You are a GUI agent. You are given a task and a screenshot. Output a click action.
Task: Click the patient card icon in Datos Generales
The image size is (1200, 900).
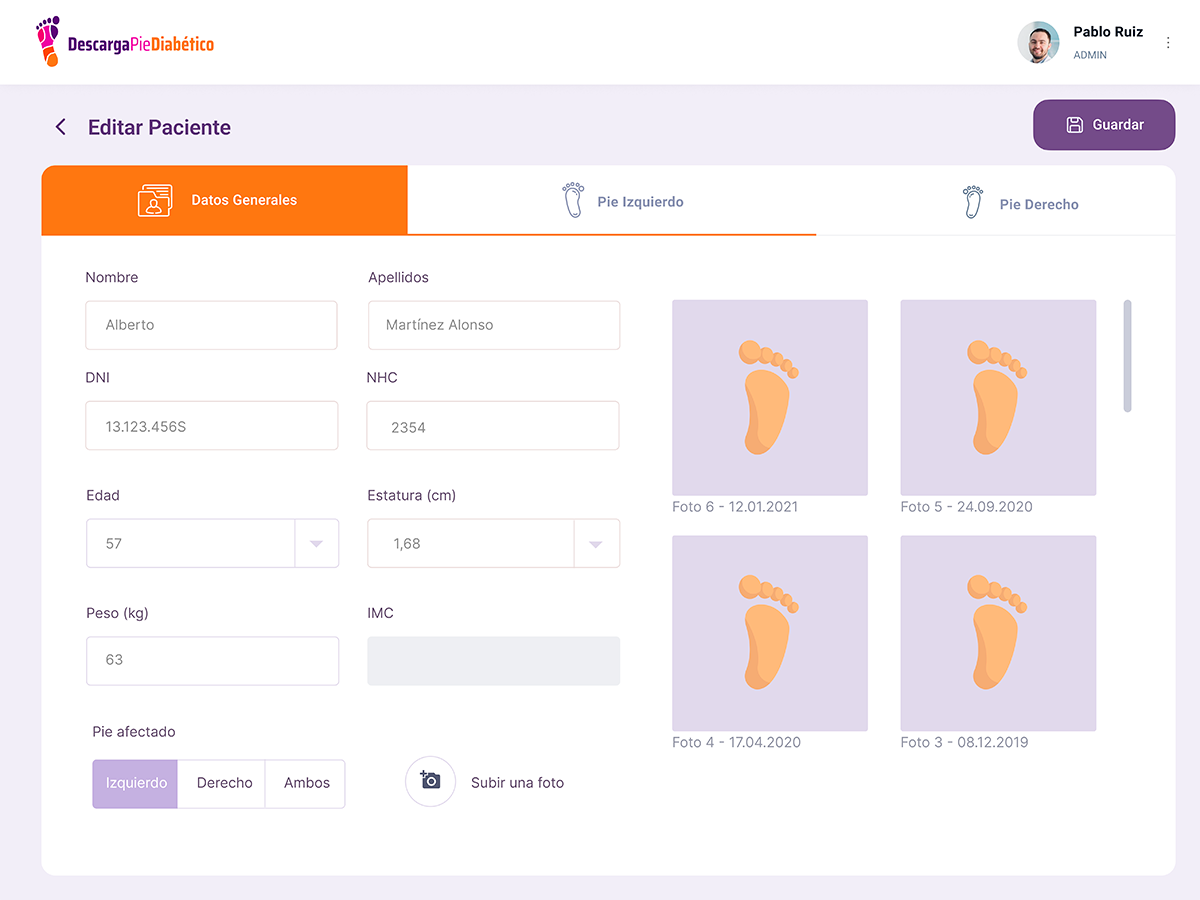[x=155, y=200]
